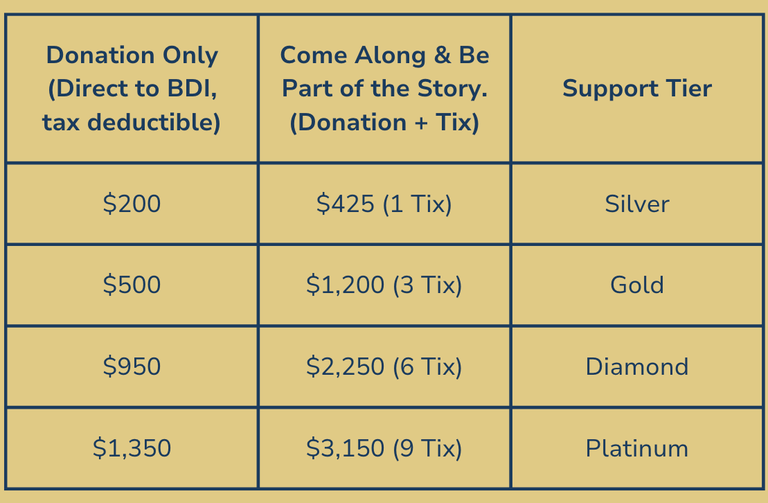The width and height of the screenshot is (768, 503).
Task: Click 'Part of the Story.' header line
Action: (x=384, y=89)
